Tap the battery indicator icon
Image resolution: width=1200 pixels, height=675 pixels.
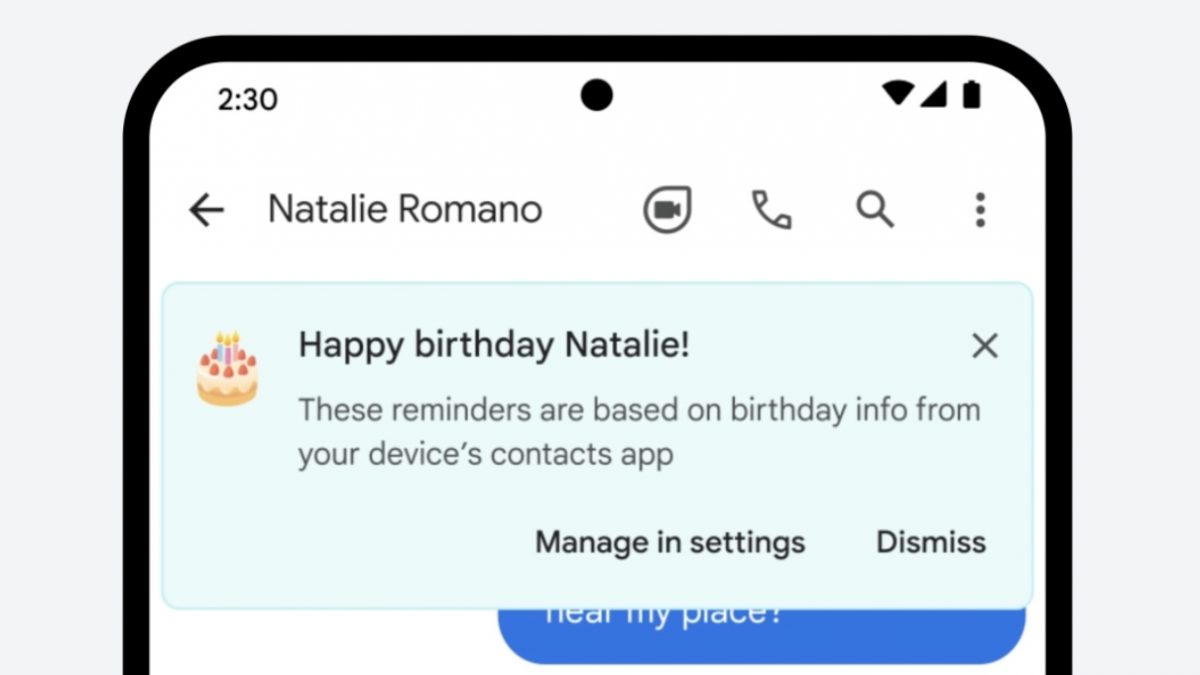pyautogui.click(x=971, y=95)
